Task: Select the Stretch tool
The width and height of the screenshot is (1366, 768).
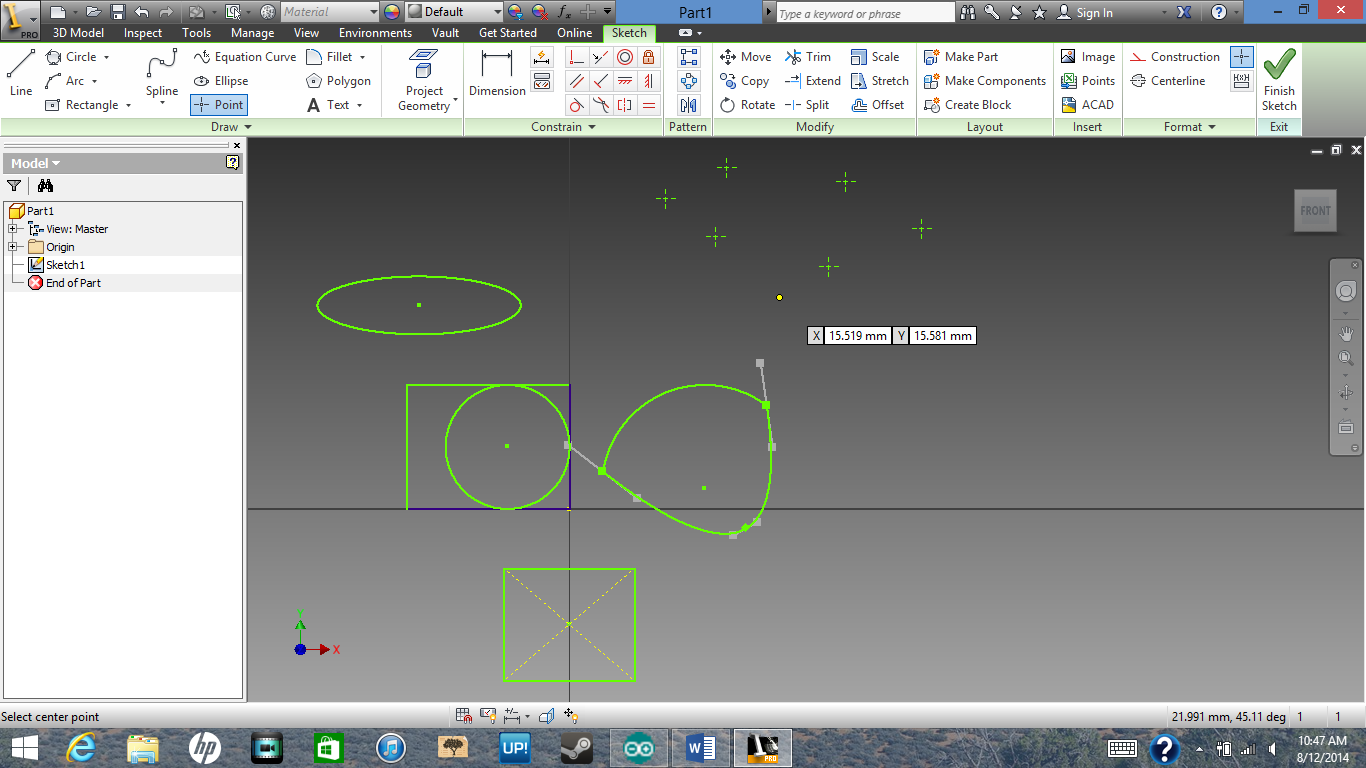Action: click(x=880, y=81)
